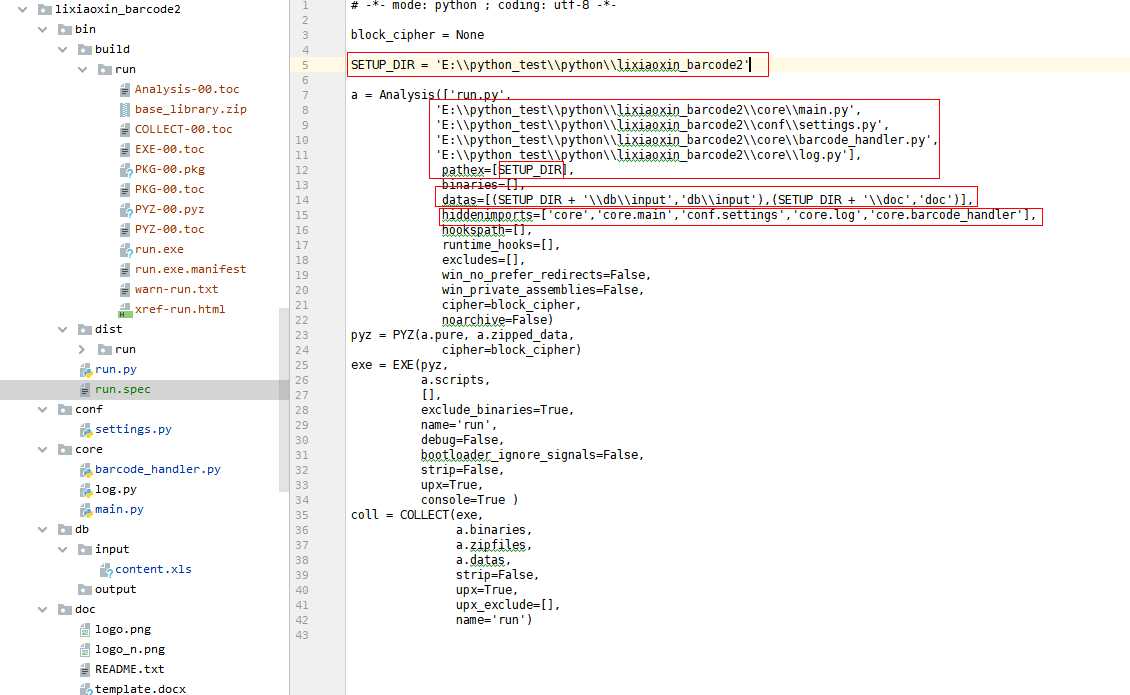The image size is (1130, 695).
Task: Click the template.docx file icon
Action: click(x=86, y=690)
